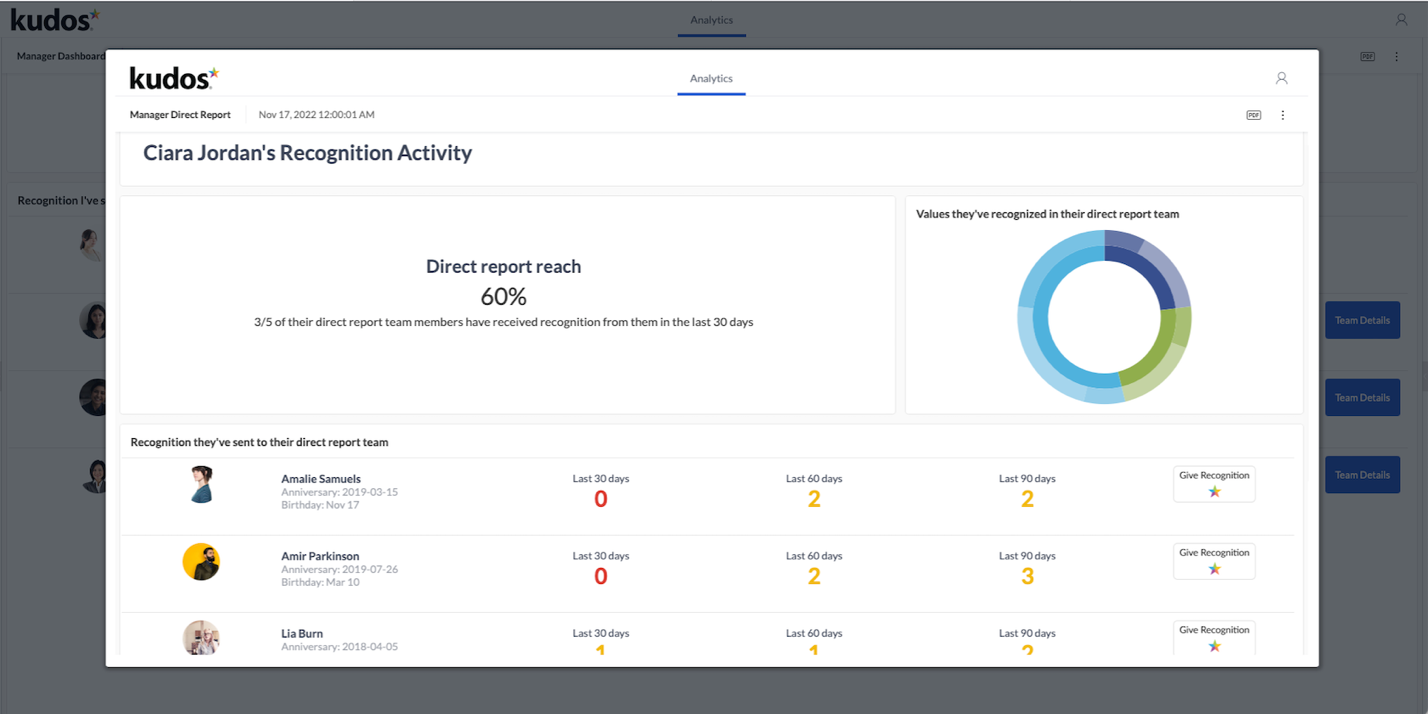Click the Nov 17, 2022 12:00:01 AM timestamp

[x=316, y=115]
